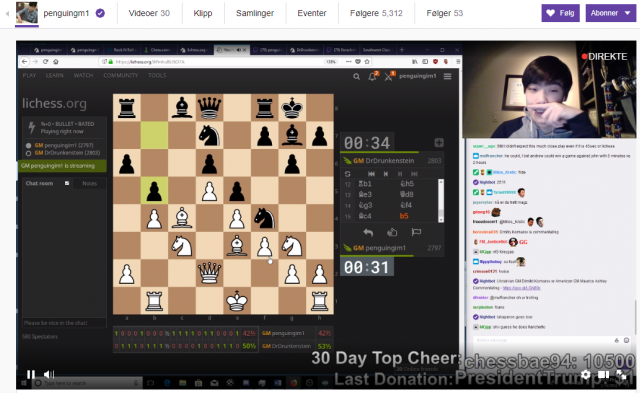The image size is (640, 393).
Task: Open lichess hamburger menu icon
Action: pyautogui.click(x=448, y=76)
